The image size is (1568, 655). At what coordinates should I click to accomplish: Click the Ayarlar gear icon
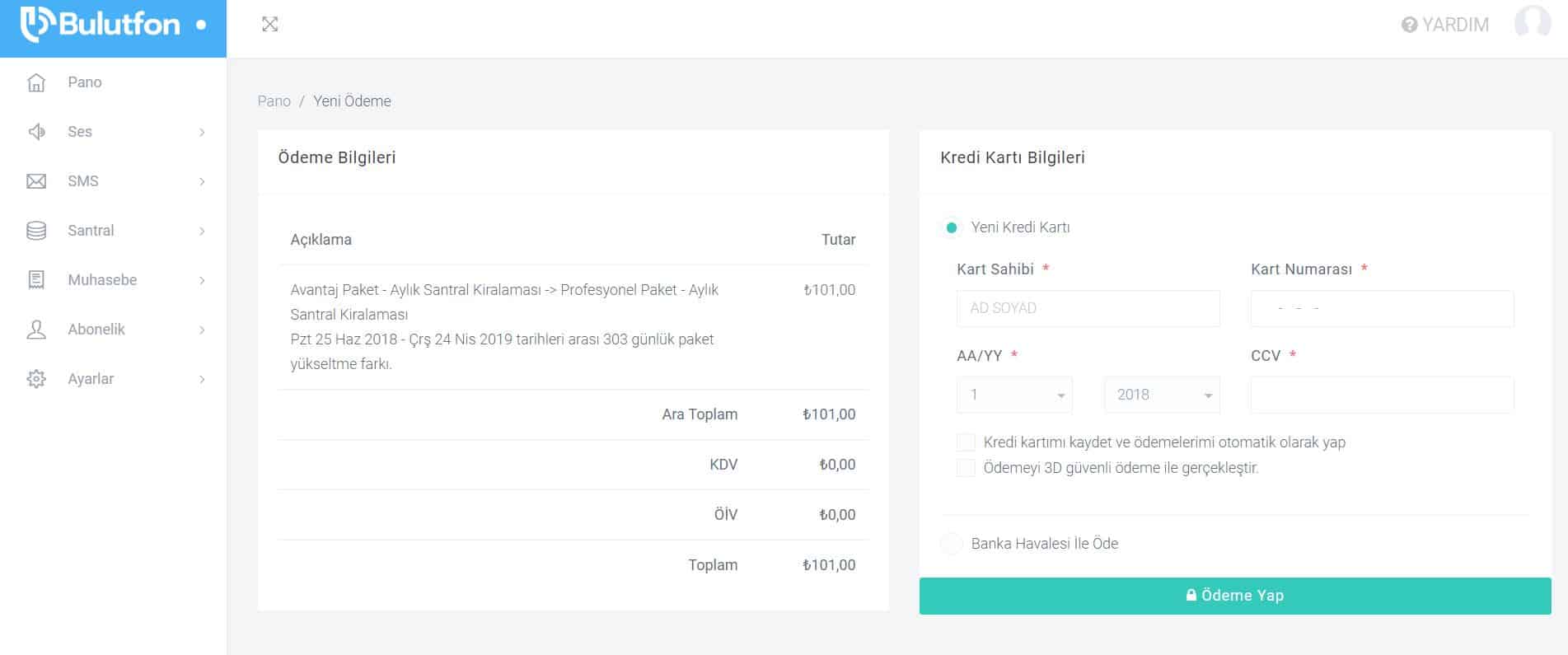(36, 379)
